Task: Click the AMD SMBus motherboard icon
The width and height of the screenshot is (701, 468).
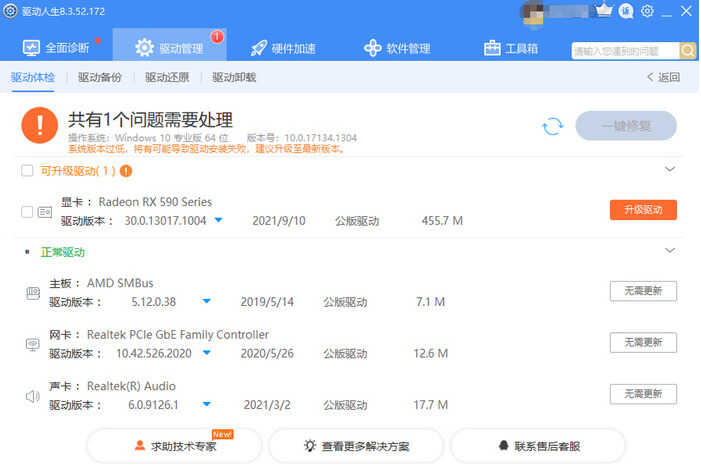Action: point(32,293)
